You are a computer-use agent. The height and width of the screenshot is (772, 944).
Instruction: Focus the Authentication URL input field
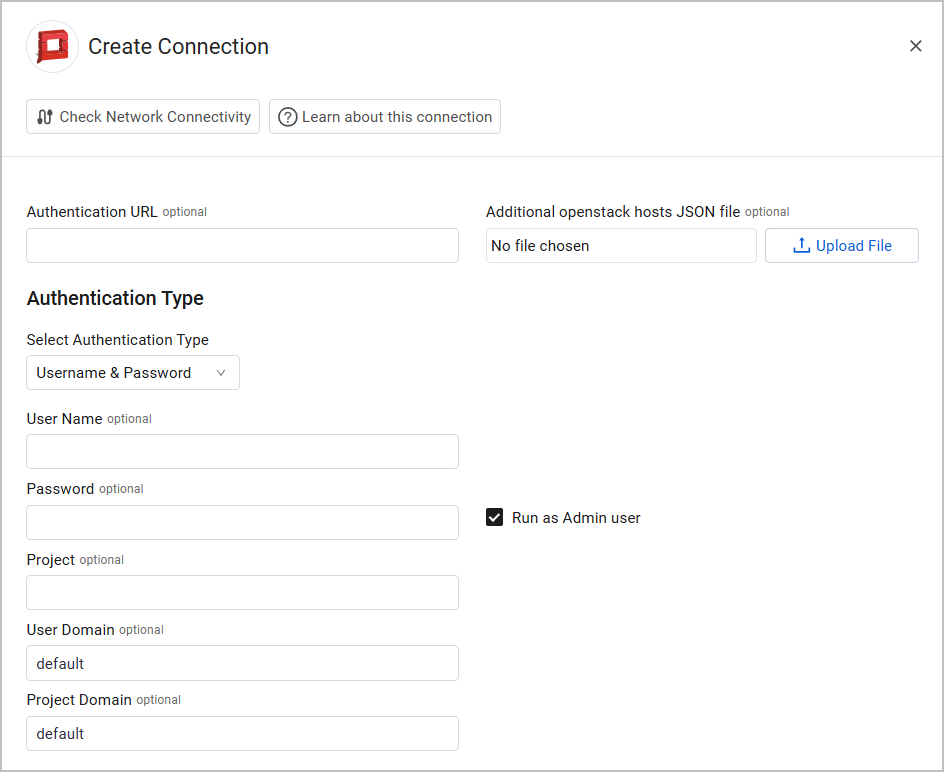pyautogui.click(x=242, y=246)
